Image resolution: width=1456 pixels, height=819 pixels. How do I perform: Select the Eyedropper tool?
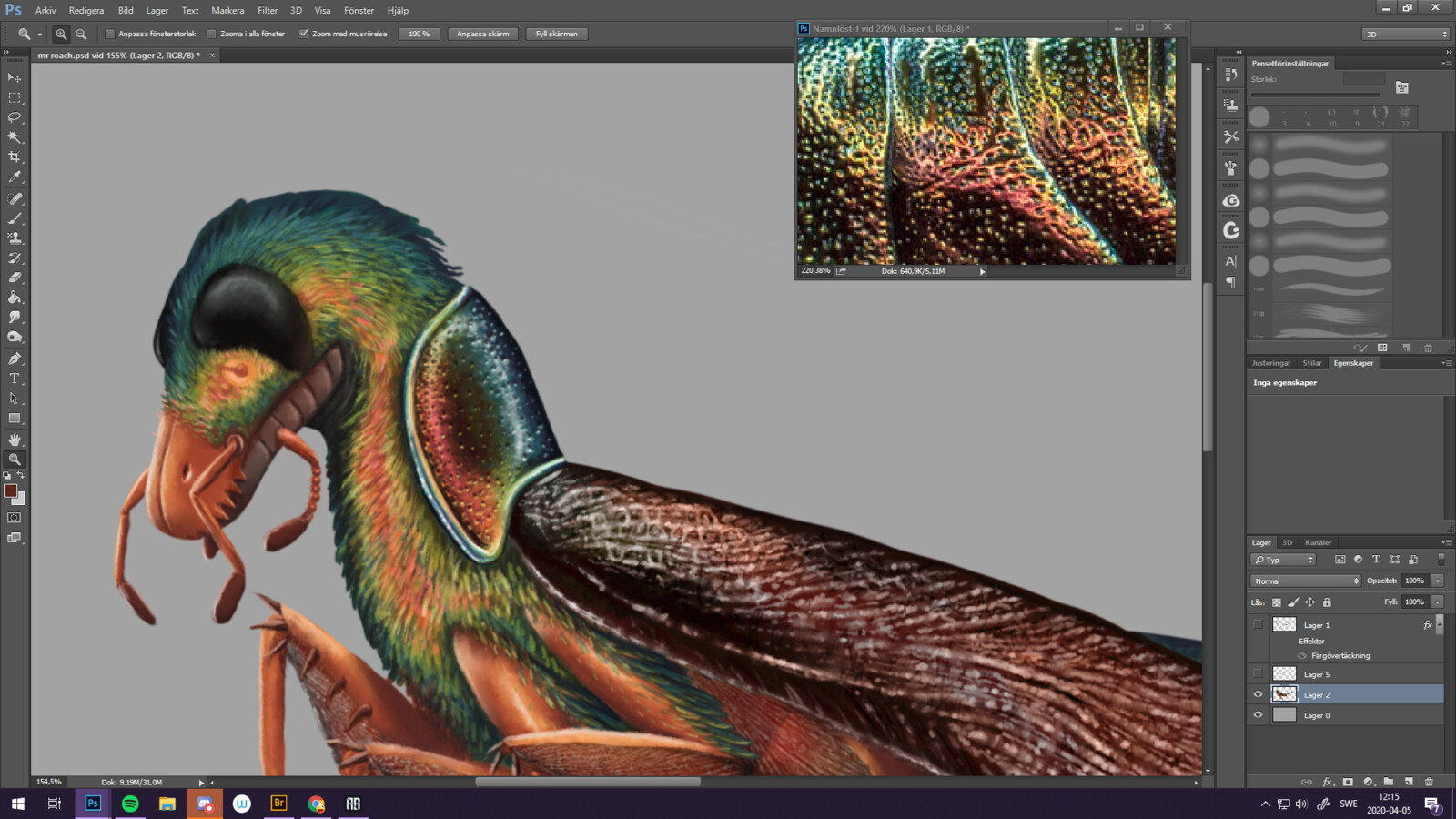[15, 177]
